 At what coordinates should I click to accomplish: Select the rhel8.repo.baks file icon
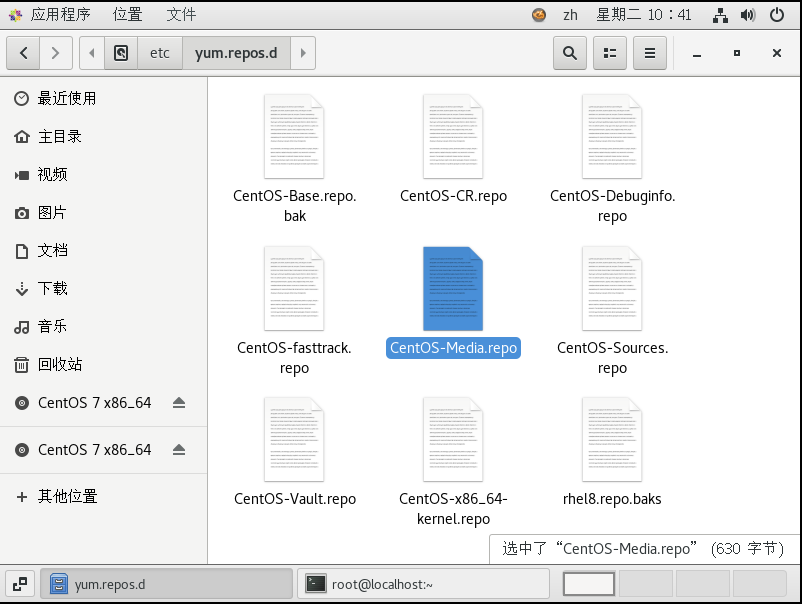click(x=612, y=439)
